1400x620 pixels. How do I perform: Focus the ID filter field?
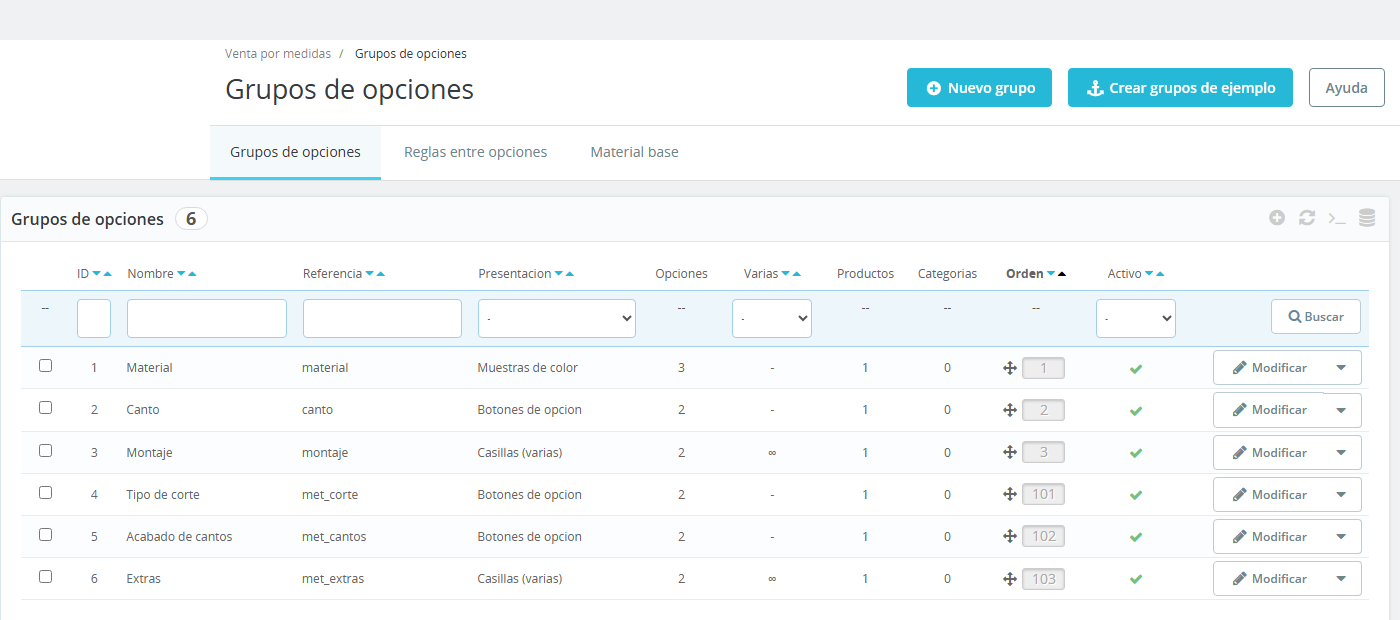94,318
